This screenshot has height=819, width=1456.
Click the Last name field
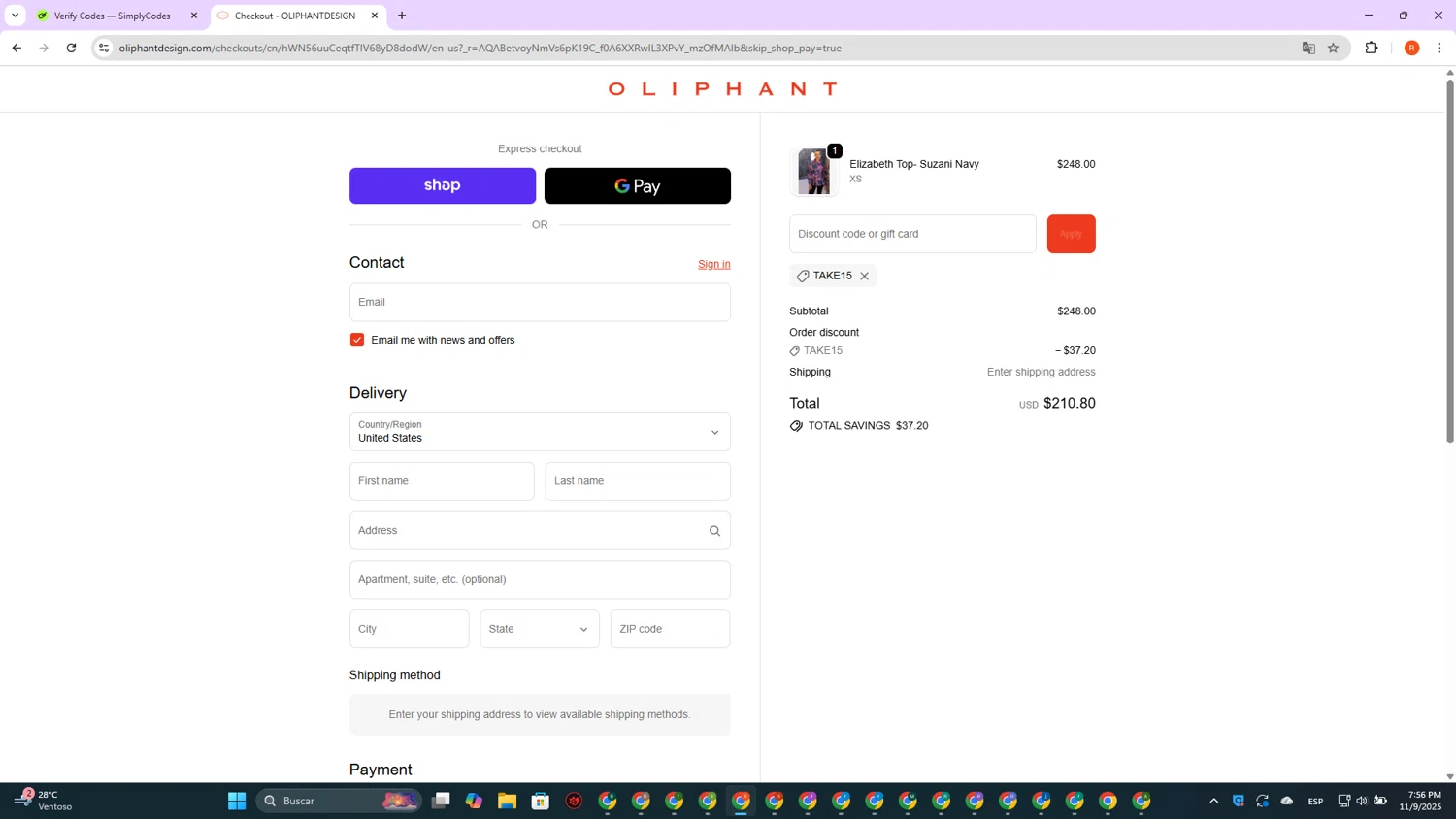(x=638, y=481)
